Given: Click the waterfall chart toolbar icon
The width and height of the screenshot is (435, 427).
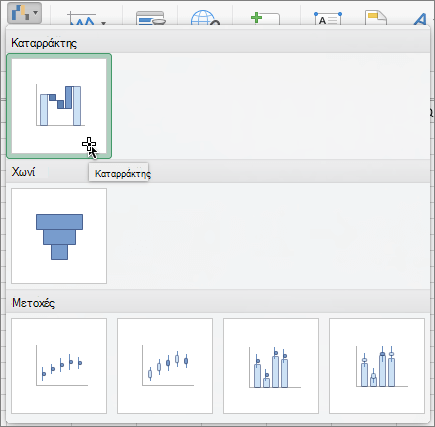Looking at the screenshot, I should tap(20, 13).
